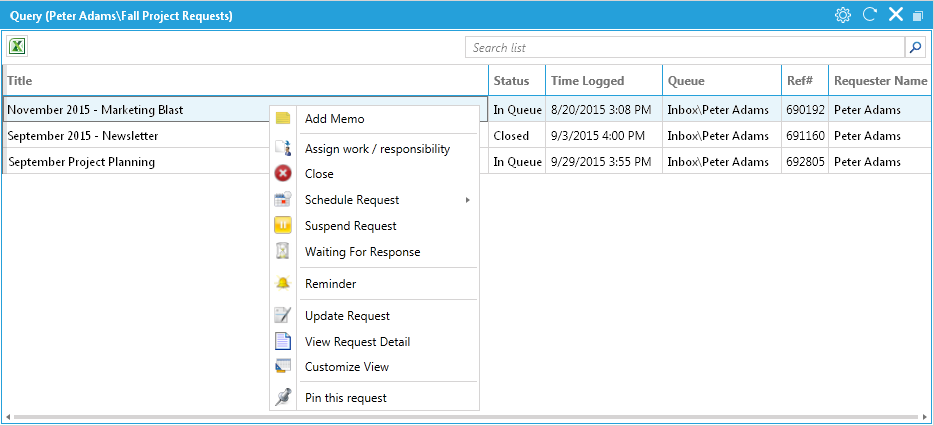Open the settings gear icon in title bar
Screen dimensions: 934x426
click(x=842, y=15)
